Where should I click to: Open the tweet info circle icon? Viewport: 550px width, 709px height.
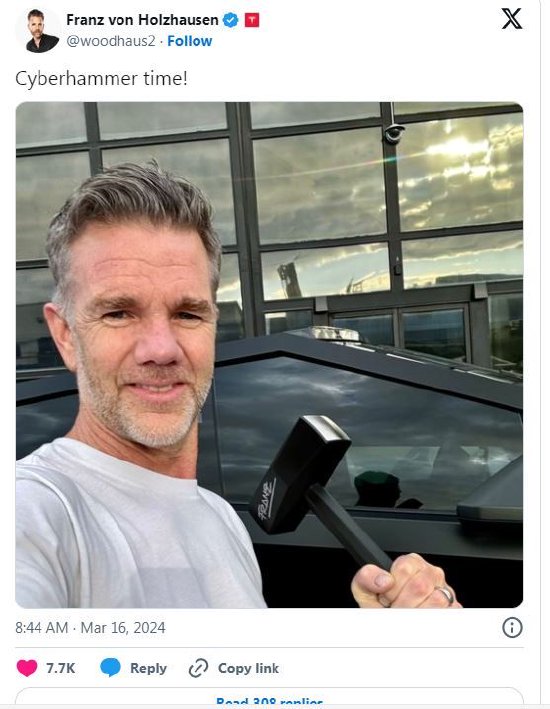(x=512, y=628)
